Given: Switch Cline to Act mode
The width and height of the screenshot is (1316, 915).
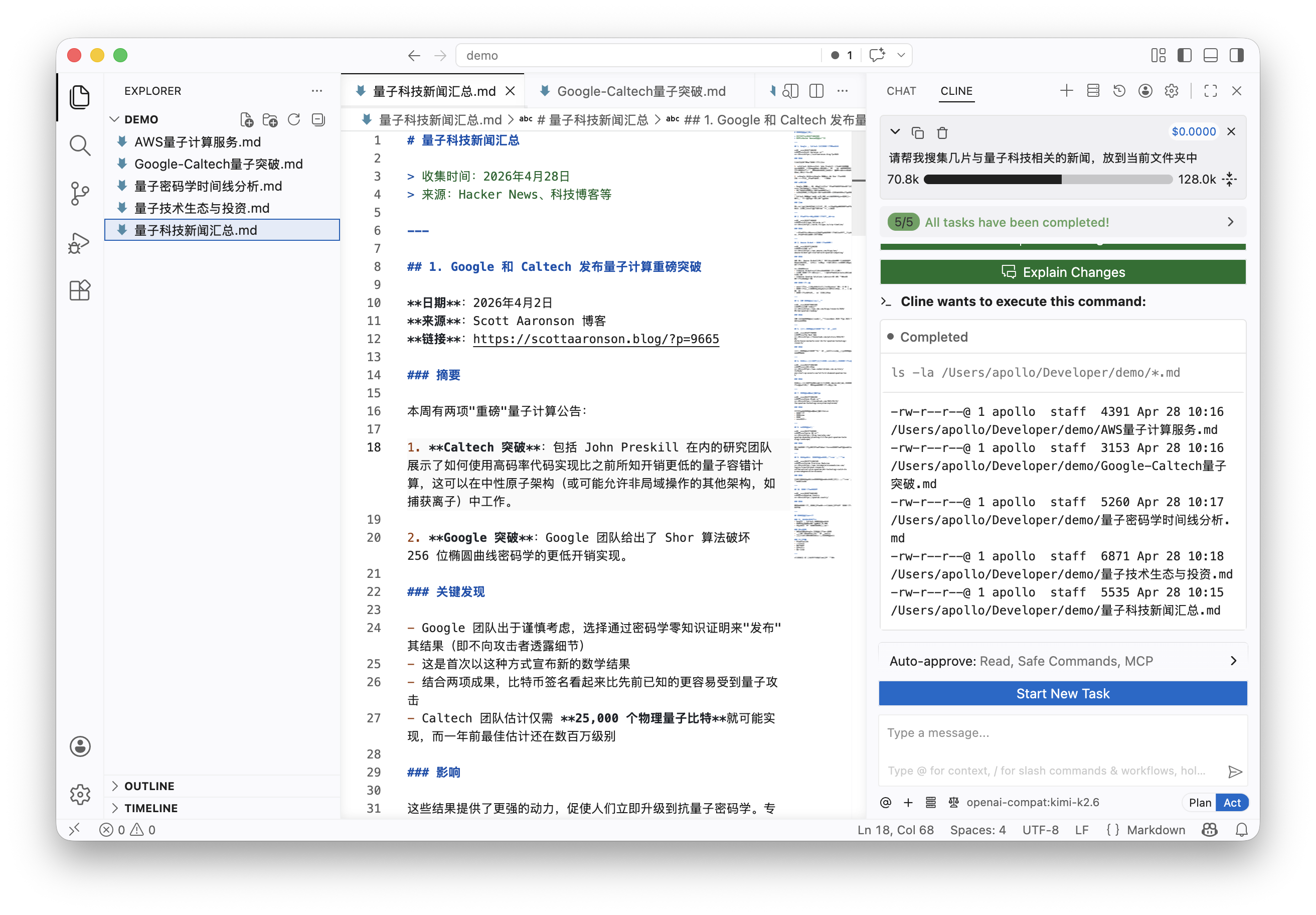Looking at the screenshot, I should point(1232,802).
